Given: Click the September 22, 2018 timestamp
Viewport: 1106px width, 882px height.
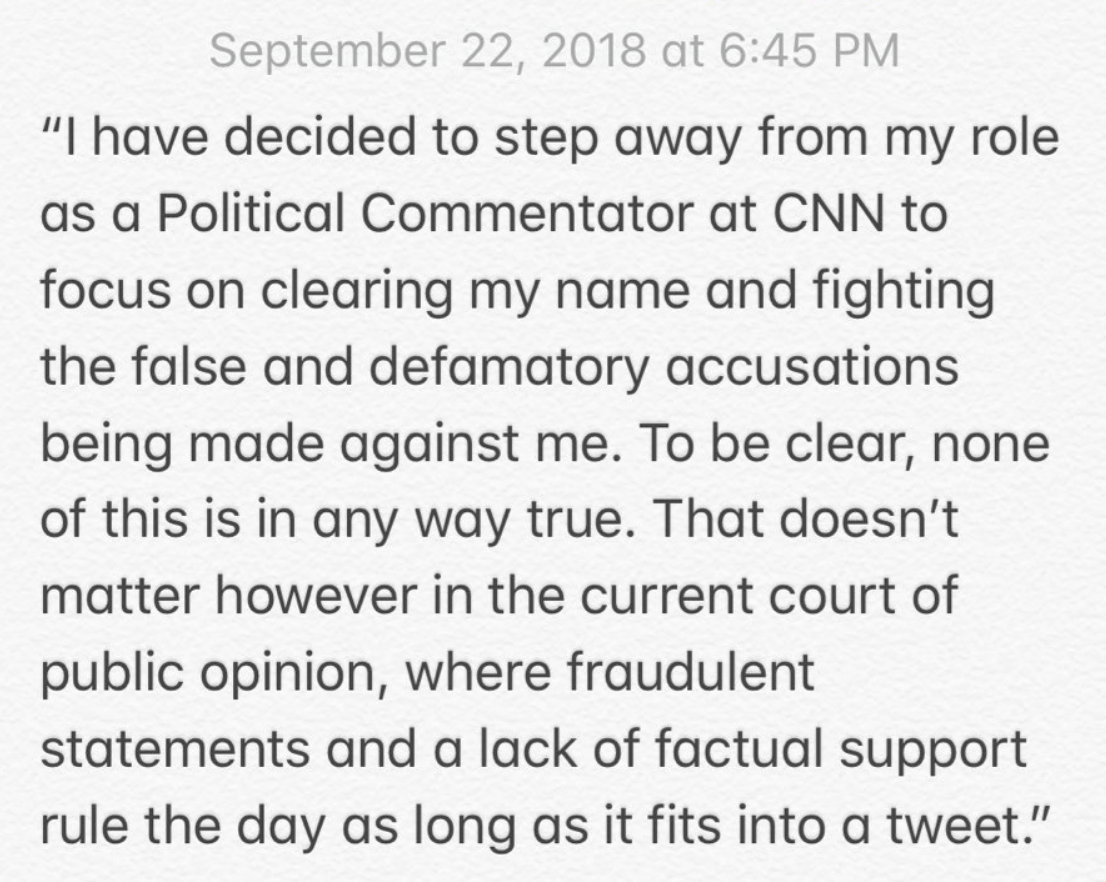Looking at the screenshot, I should click(553, 52).
